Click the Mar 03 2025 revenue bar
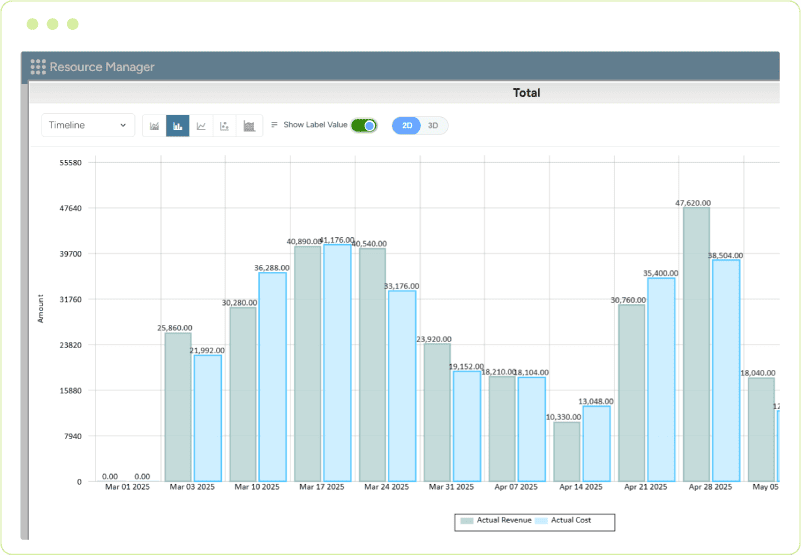Screen dimensions: 801x555 coord(178,407)
